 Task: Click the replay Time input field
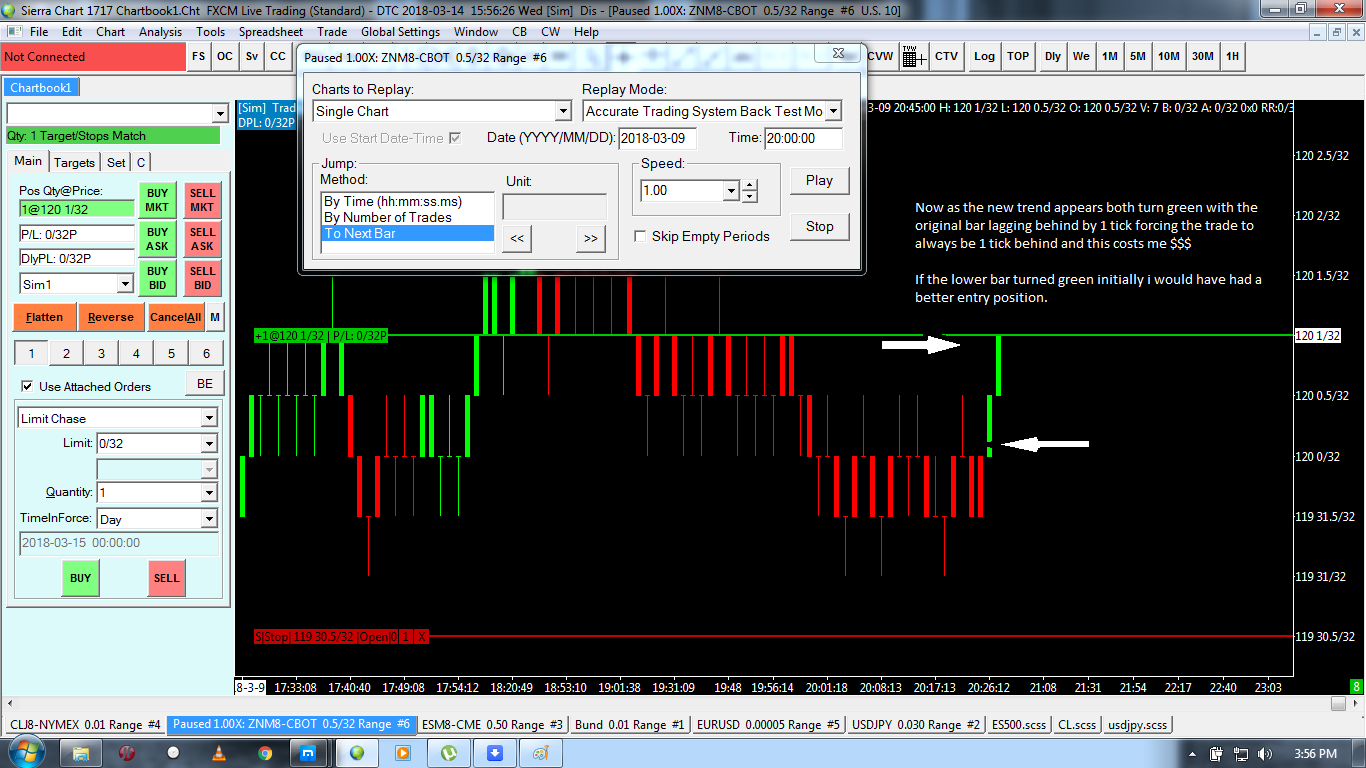tap(803, 138)
